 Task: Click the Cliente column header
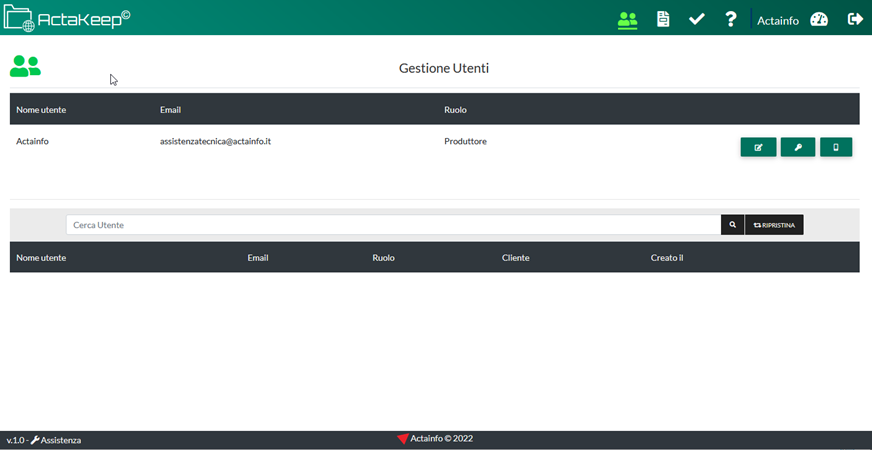tap(515, 258)
